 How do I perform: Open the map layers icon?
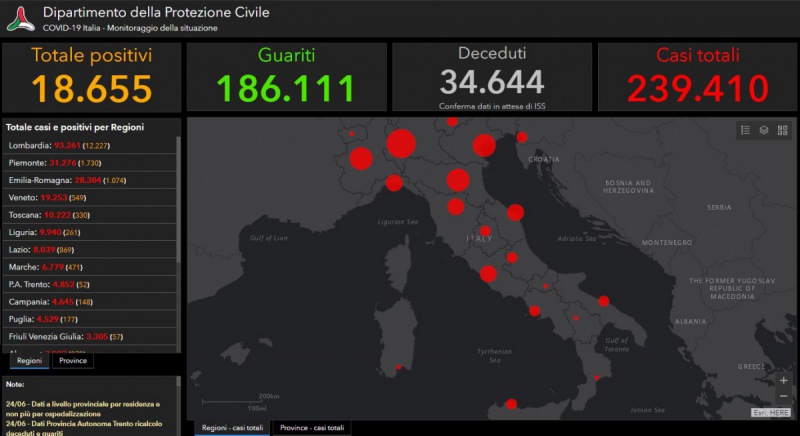pos(764,130)
